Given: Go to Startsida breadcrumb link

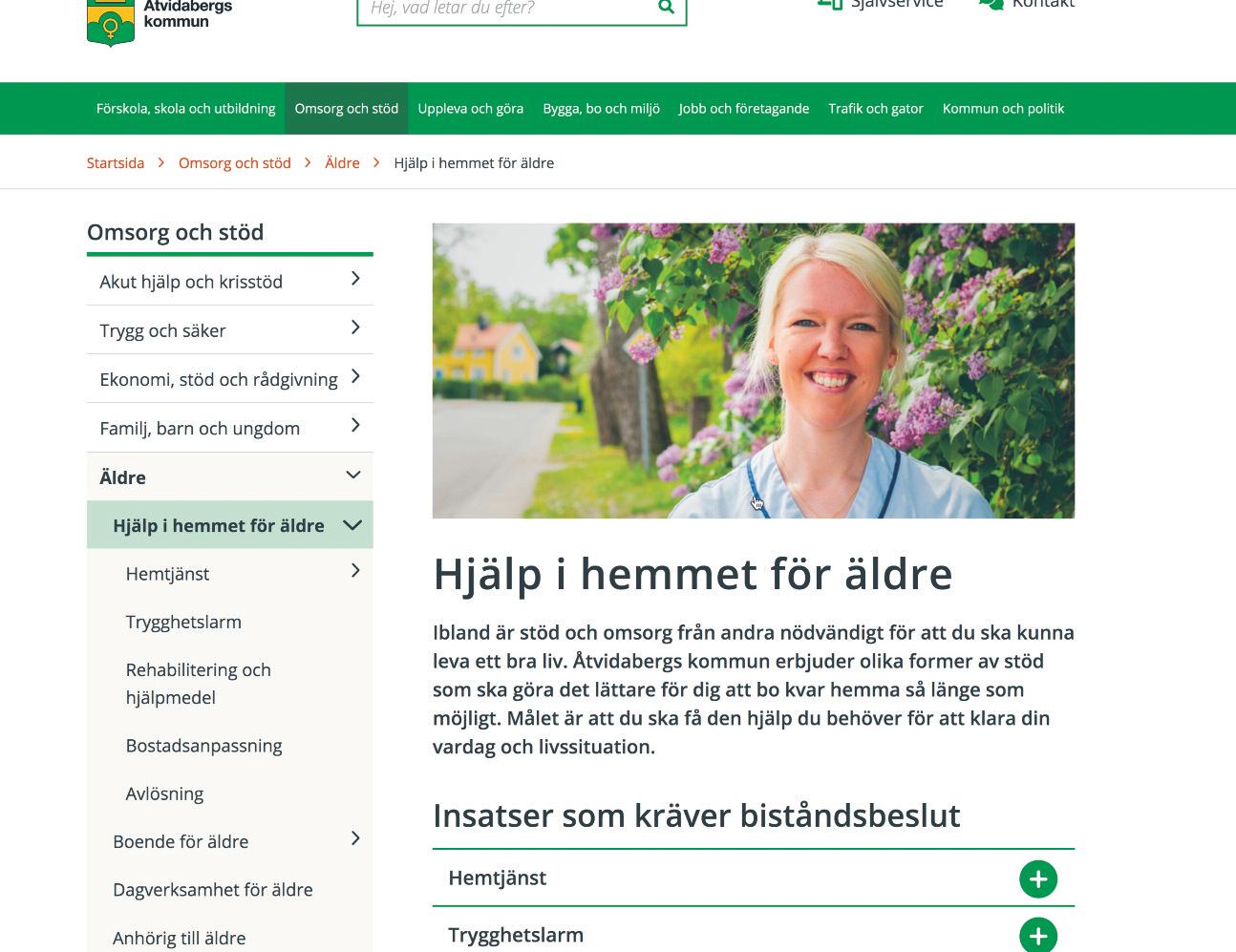Looking at the screenshot, I should (x=116, y=163).
